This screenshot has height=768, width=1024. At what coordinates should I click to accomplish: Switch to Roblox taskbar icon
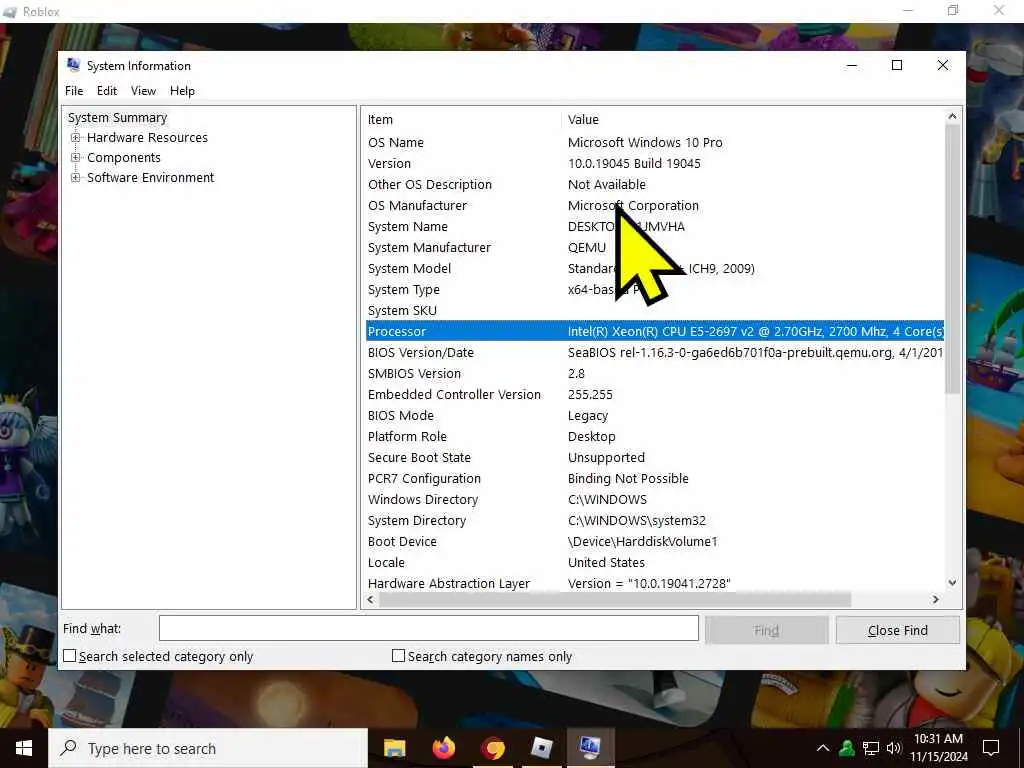point(542,748)
